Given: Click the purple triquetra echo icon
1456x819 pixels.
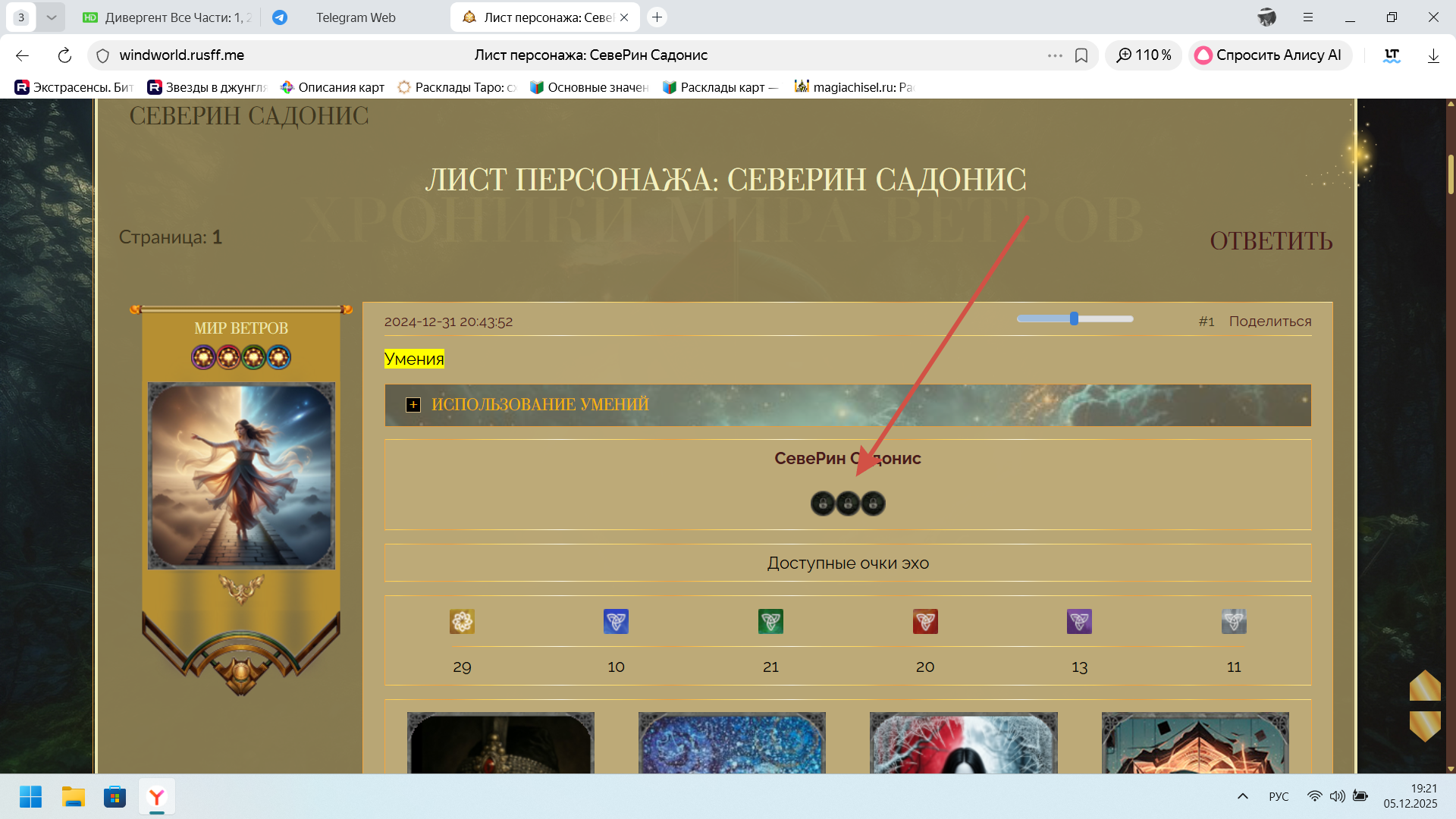Looking at the screenshot, I should point(1079,622).
